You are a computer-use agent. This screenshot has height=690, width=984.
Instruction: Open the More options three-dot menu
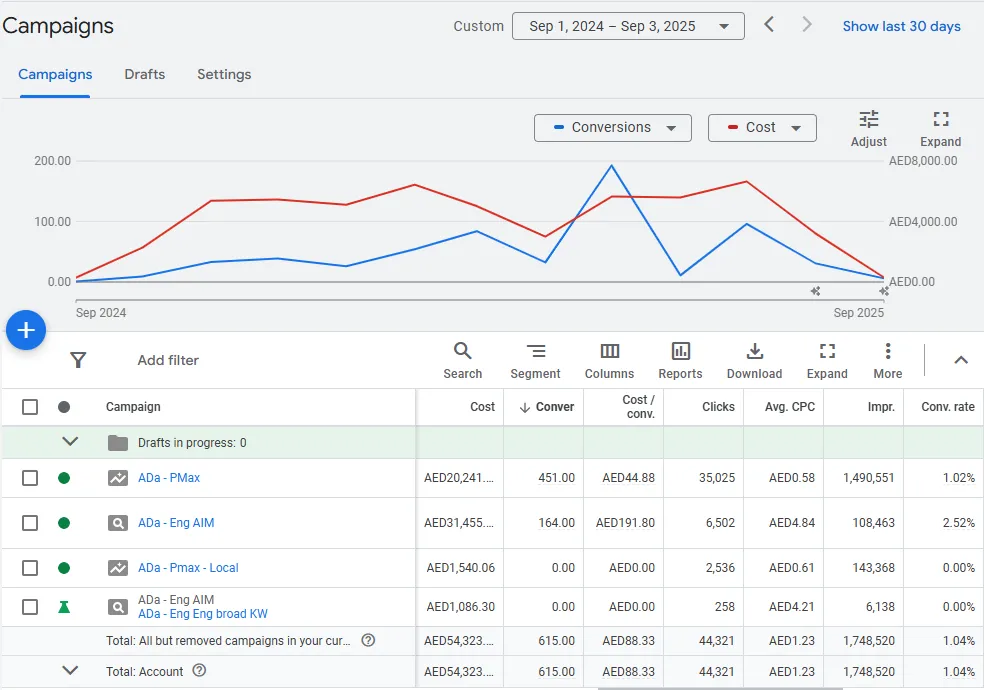(887, 360)
